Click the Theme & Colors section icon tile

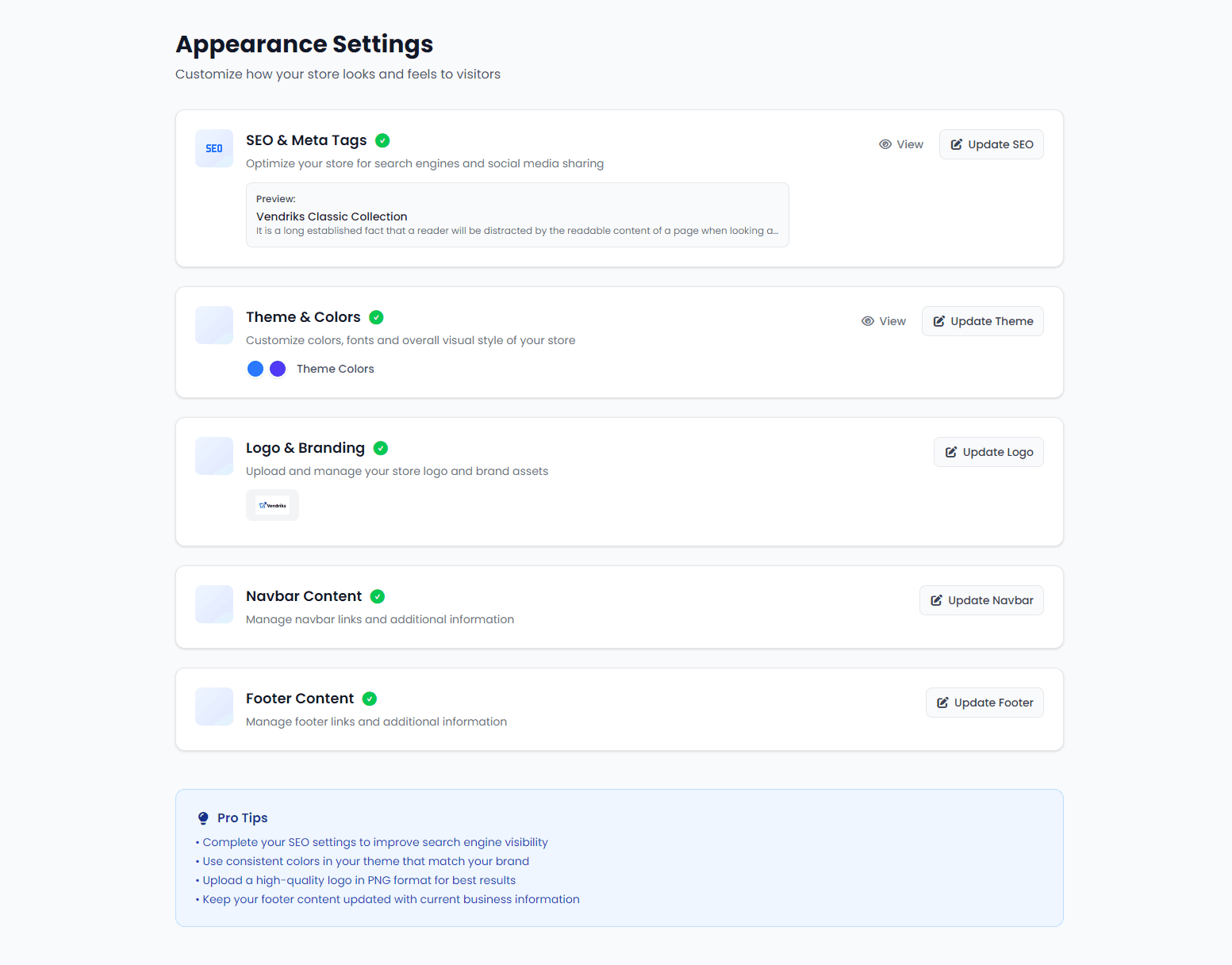[x=214, y=325]
